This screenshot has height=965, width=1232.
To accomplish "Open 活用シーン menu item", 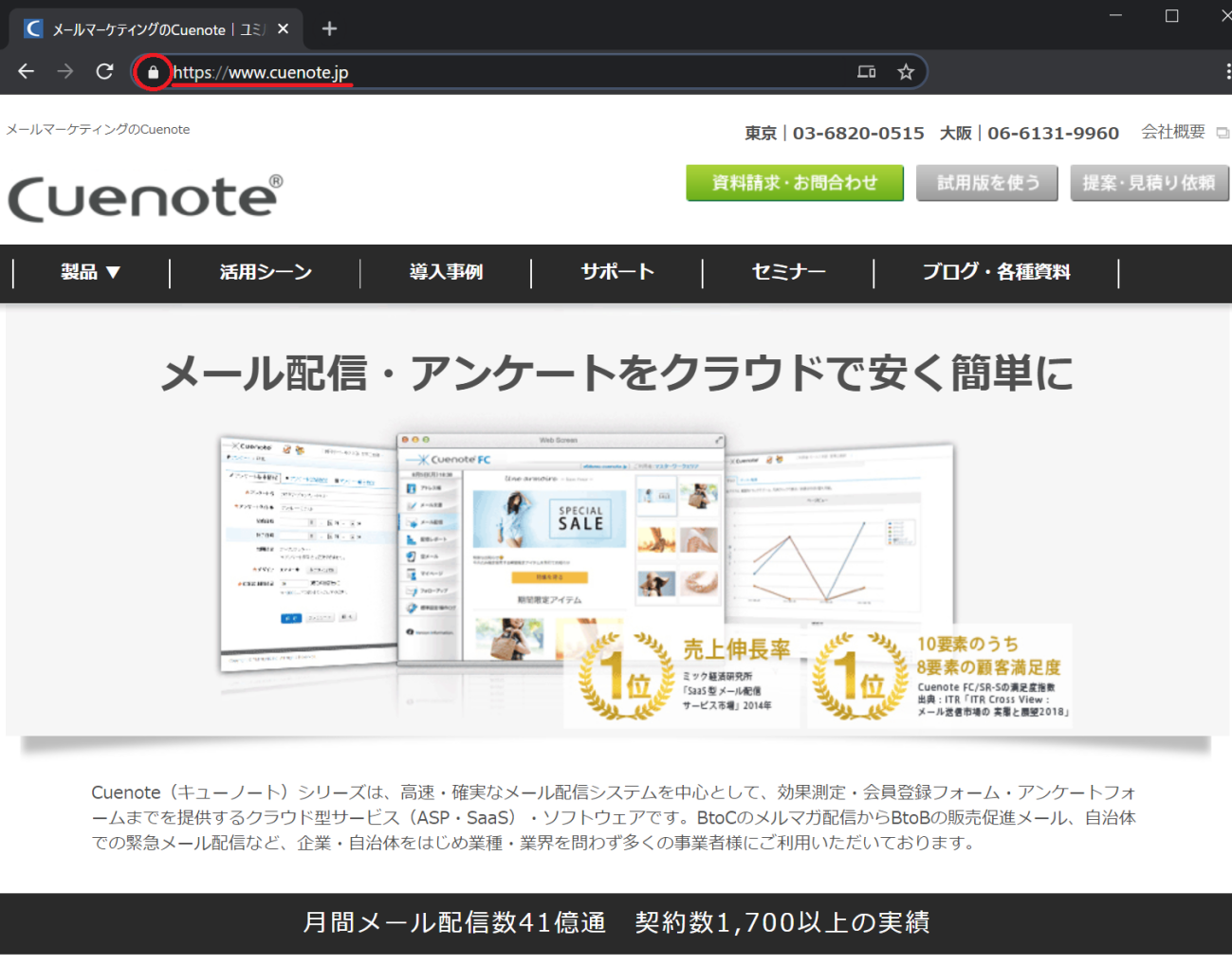I will (266, 272).
